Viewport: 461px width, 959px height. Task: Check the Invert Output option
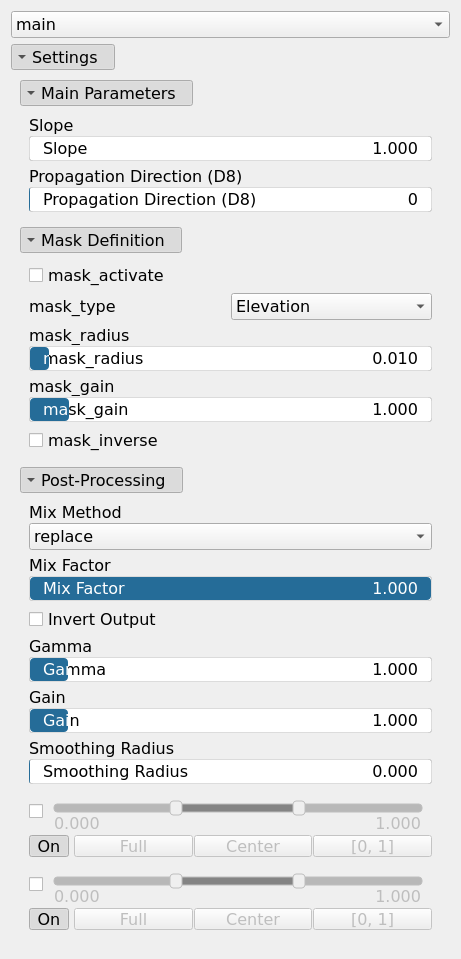(x=36, y=619)
